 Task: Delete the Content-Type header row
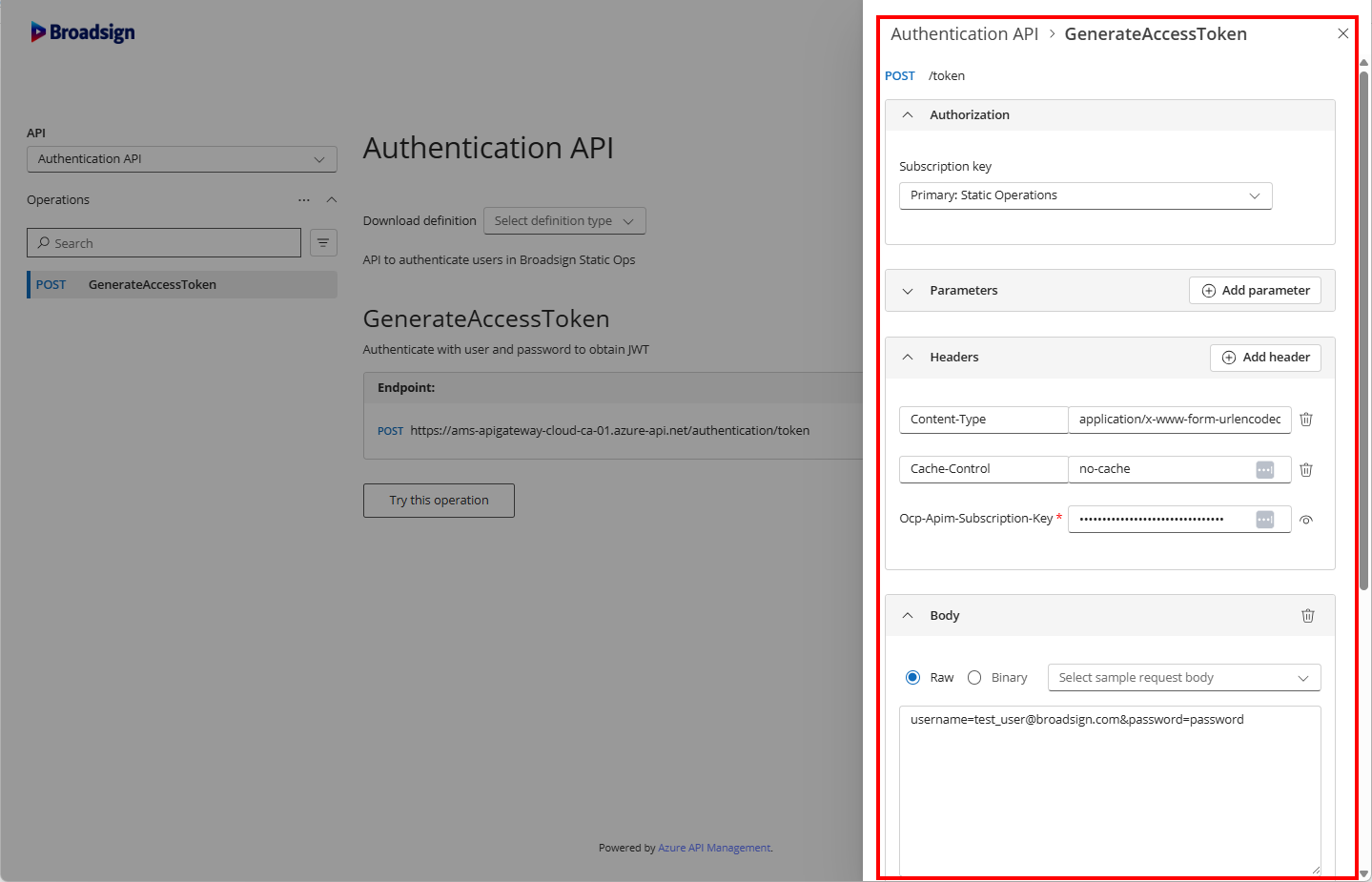1306,420
